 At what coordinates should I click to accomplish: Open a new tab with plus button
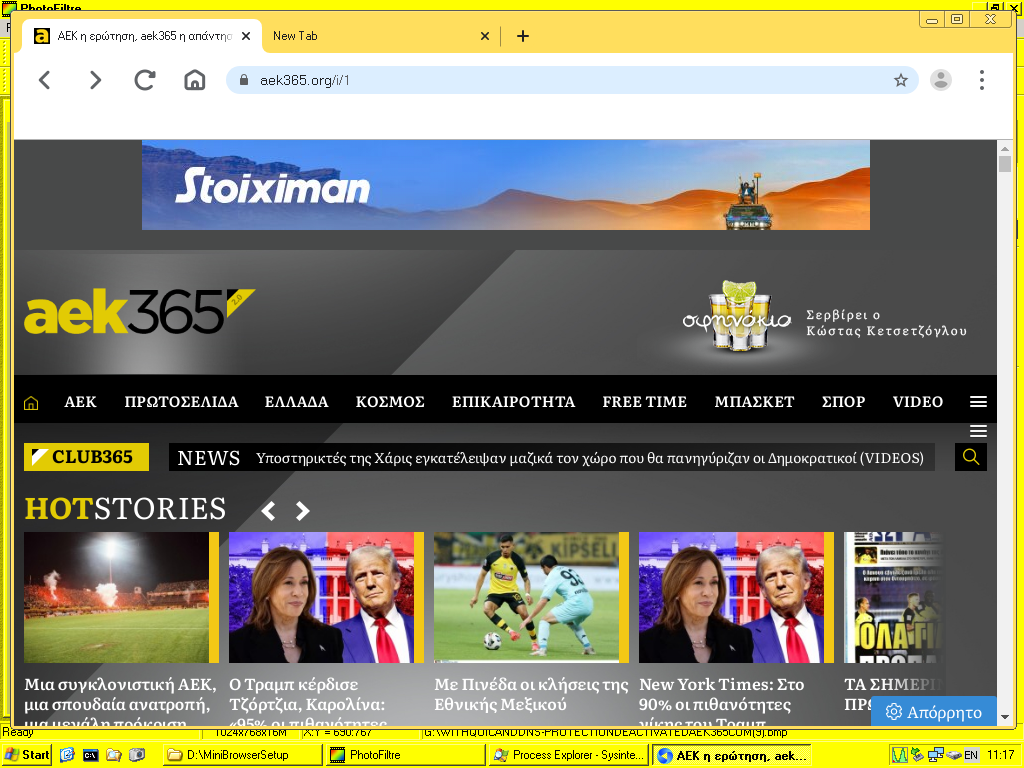pyautogui.click(x=522, y=36)
